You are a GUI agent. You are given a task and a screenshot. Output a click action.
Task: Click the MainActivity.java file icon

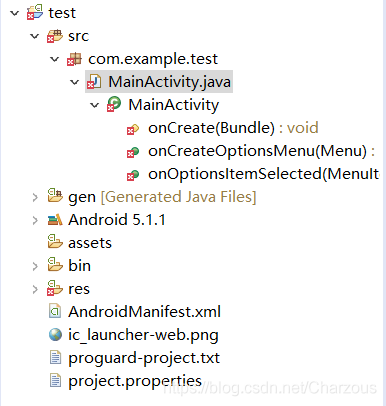pyautogui.click(x=94, y=82)
